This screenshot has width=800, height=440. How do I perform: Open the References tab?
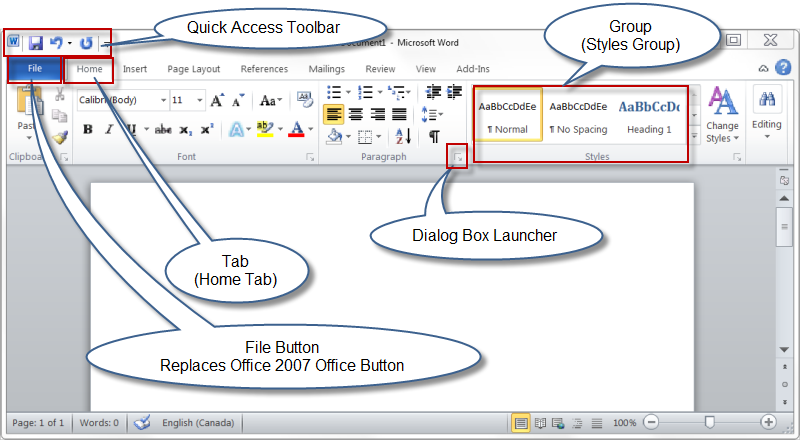(264, 69)
